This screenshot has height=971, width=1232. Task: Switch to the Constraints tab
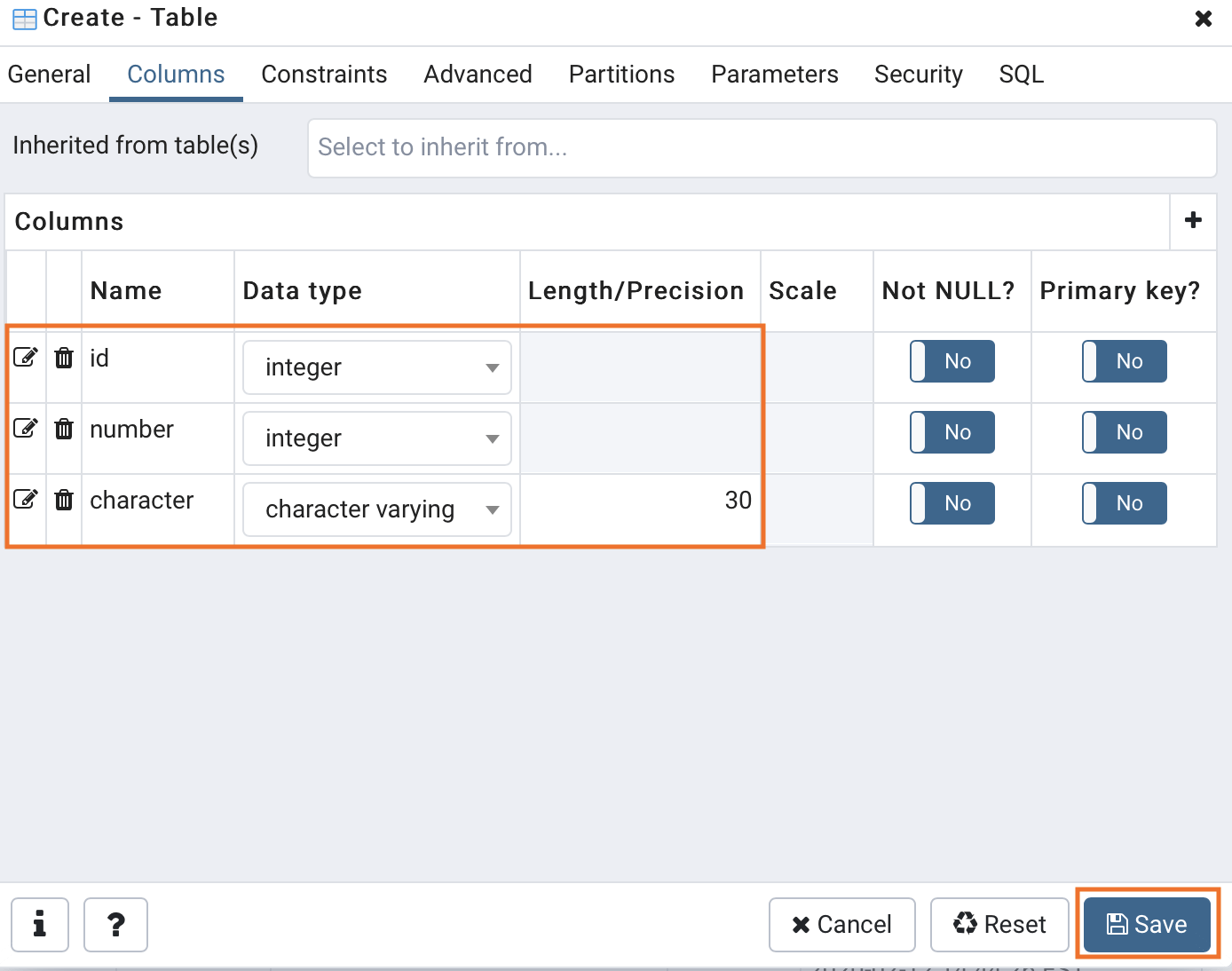tap(324, 75)
